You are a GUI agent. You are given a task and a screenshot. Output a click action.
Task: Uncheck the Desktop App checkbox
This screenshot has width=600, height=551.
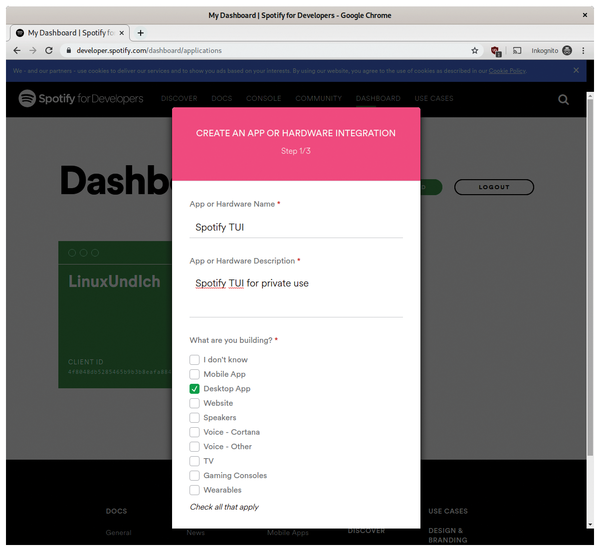point(195,388)
